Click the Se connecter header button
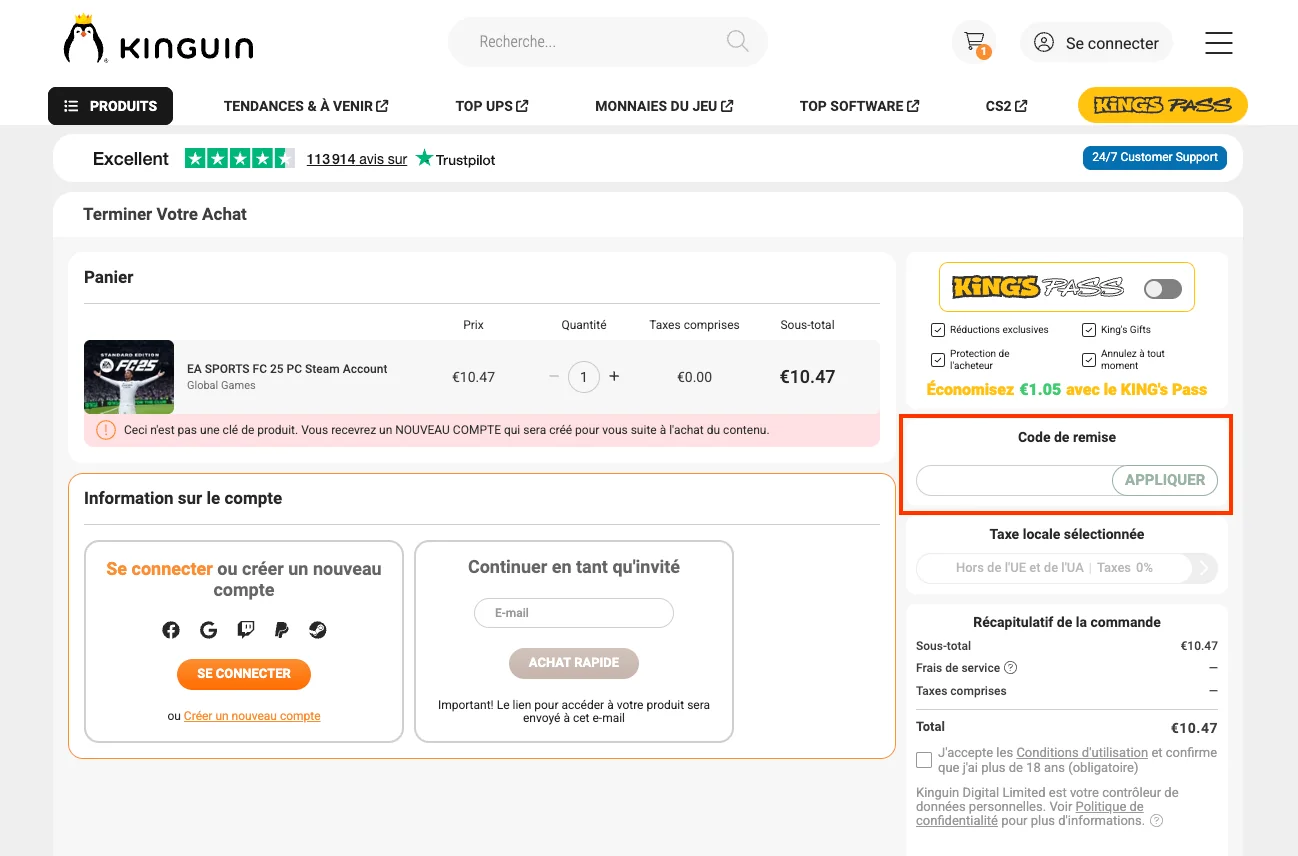 tap(1096, 43)
